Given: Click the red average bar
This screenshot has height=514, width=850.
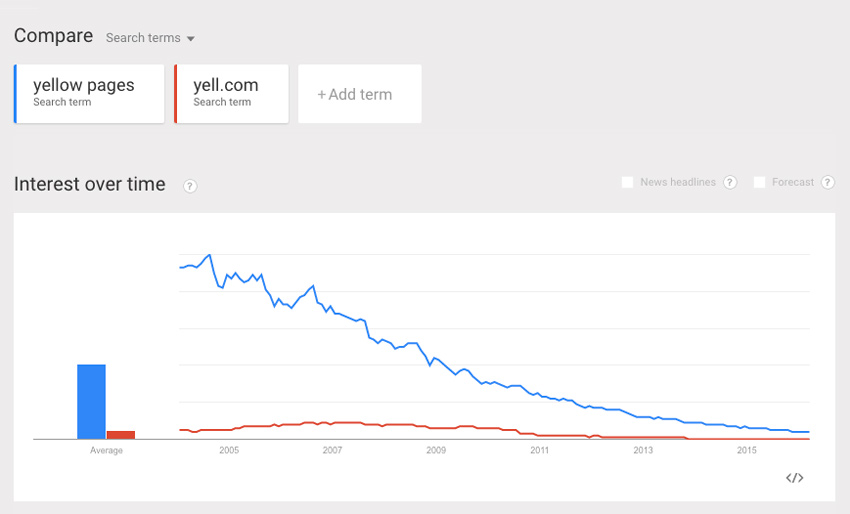Looking at the screenshot, I should [121, 434].
